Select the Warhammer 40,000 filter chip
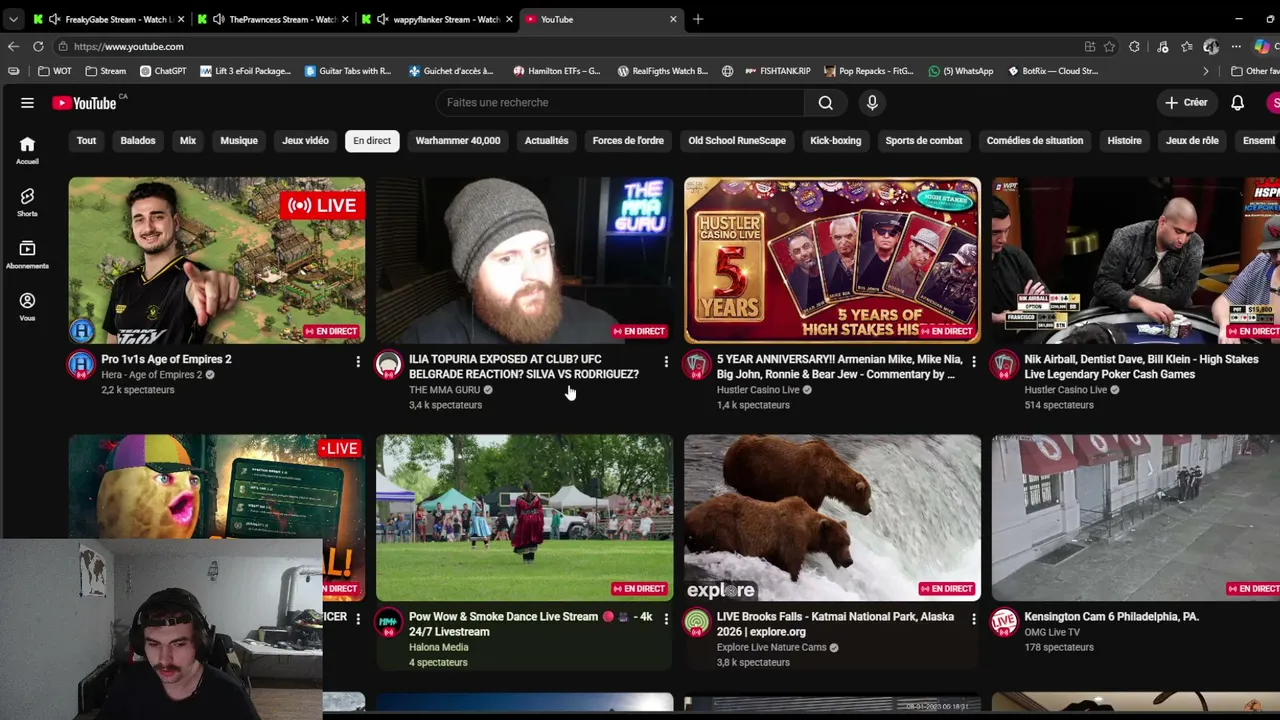 (458, 141)
